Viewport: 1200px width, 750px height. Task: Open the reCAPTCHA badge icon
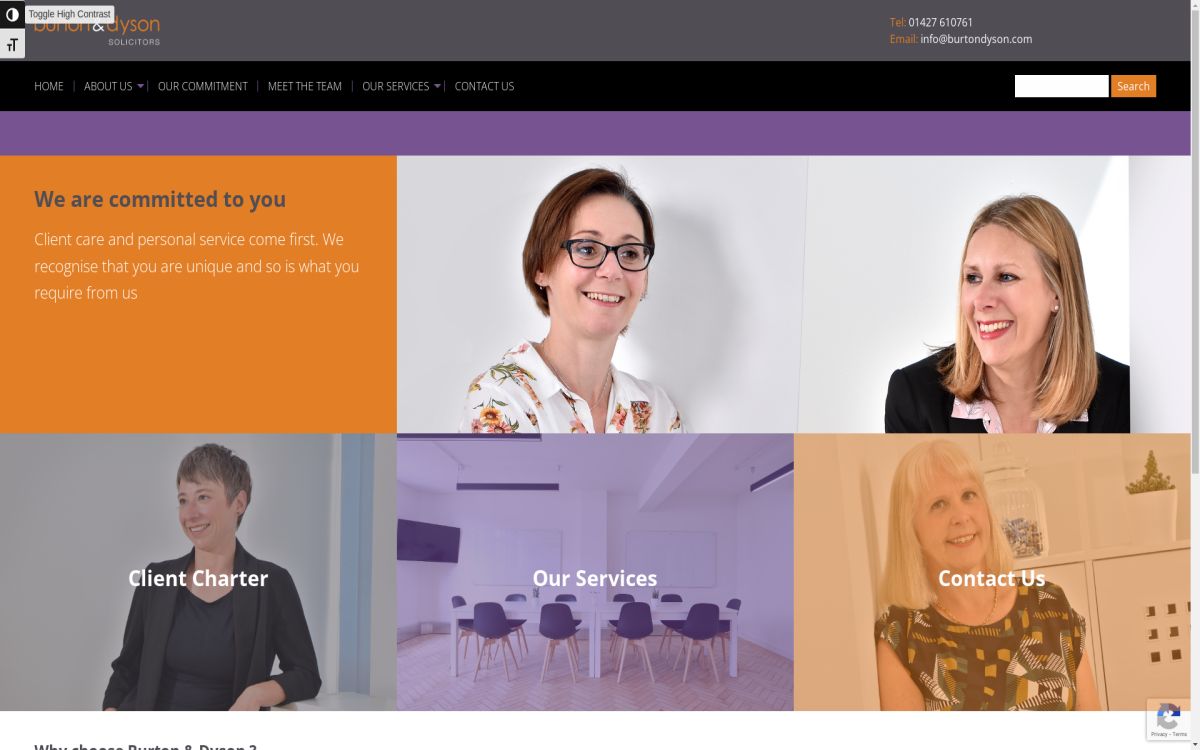click(x=1168, y=720)
